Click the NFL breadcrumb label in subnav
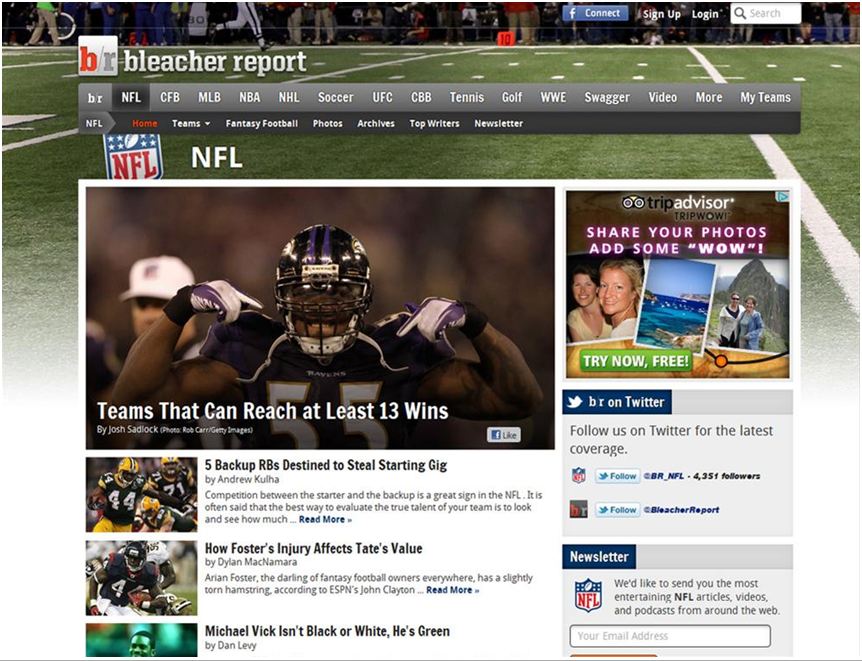Screen dimensions: 862x661 (x=94, y=124)
